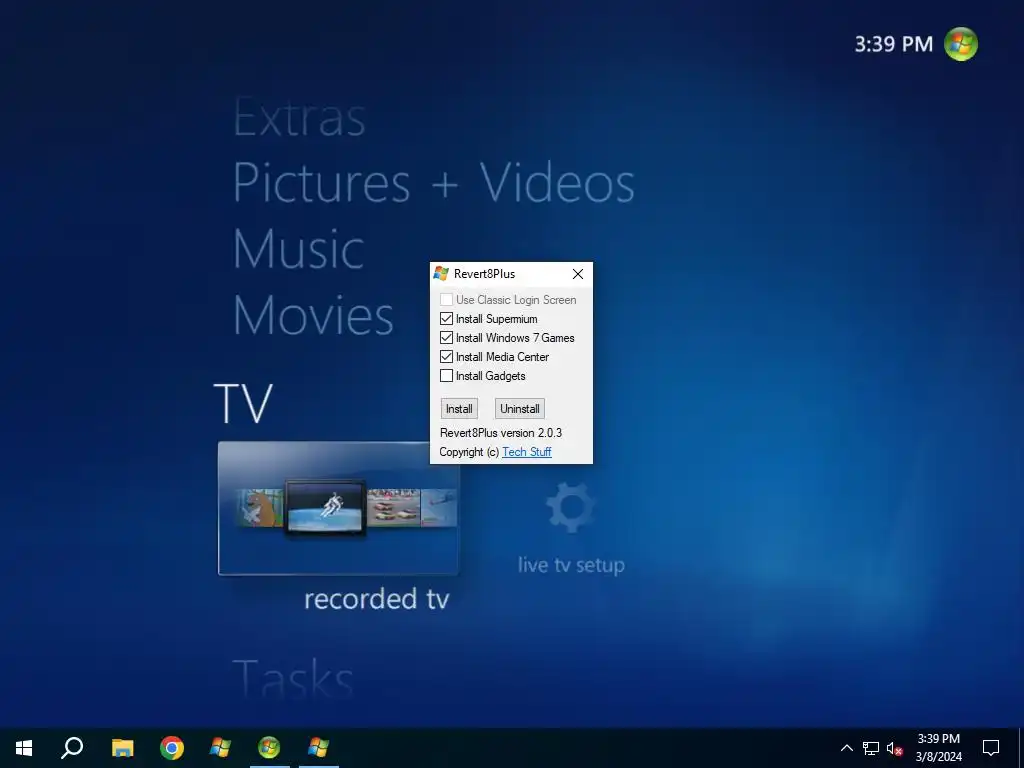
Task: Launch File Explorer from taskbar
Action: pos(122,748)
